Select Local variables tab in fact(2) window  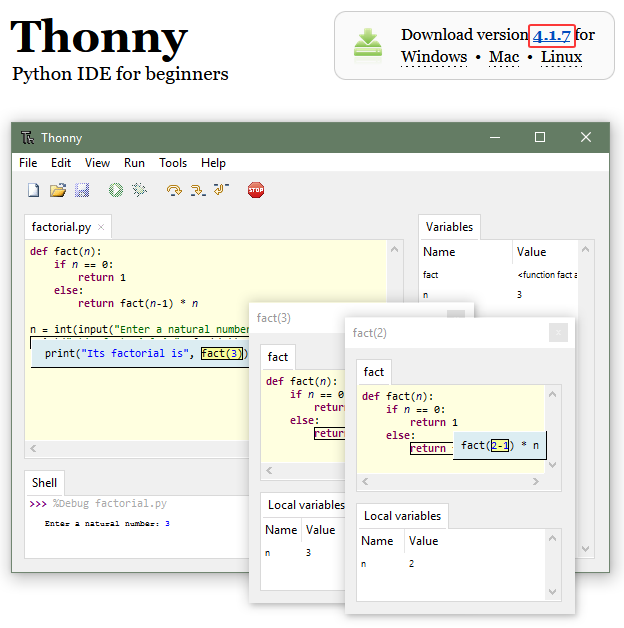pos(403,516)
